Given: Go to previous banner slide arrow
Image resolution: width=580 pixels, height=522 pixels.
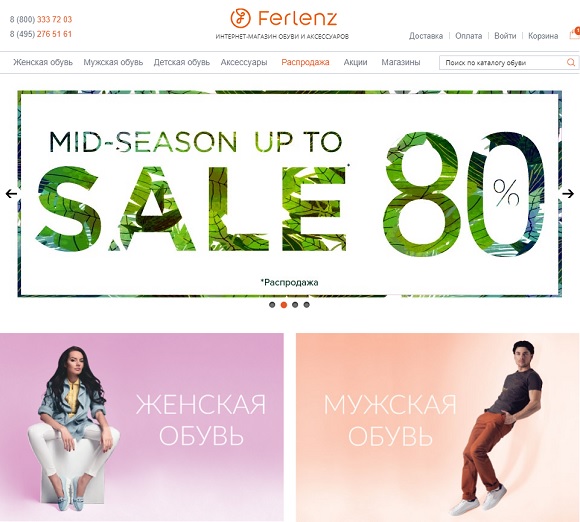Looking at the screenshot, I should (x=11, y=193).
